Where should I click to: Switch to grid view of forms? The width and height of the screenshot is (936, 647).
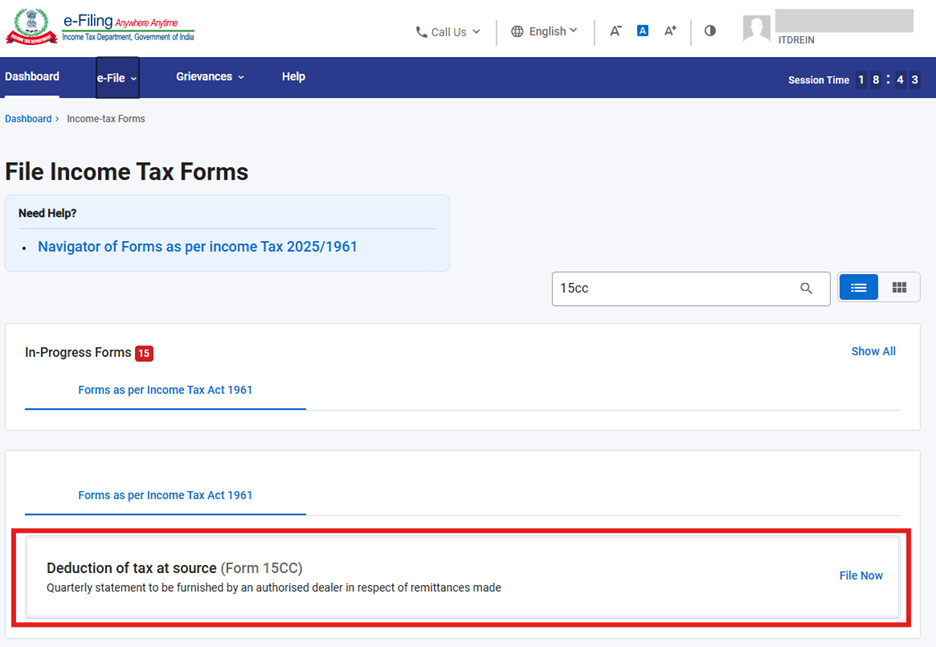[x=899, y=287]
